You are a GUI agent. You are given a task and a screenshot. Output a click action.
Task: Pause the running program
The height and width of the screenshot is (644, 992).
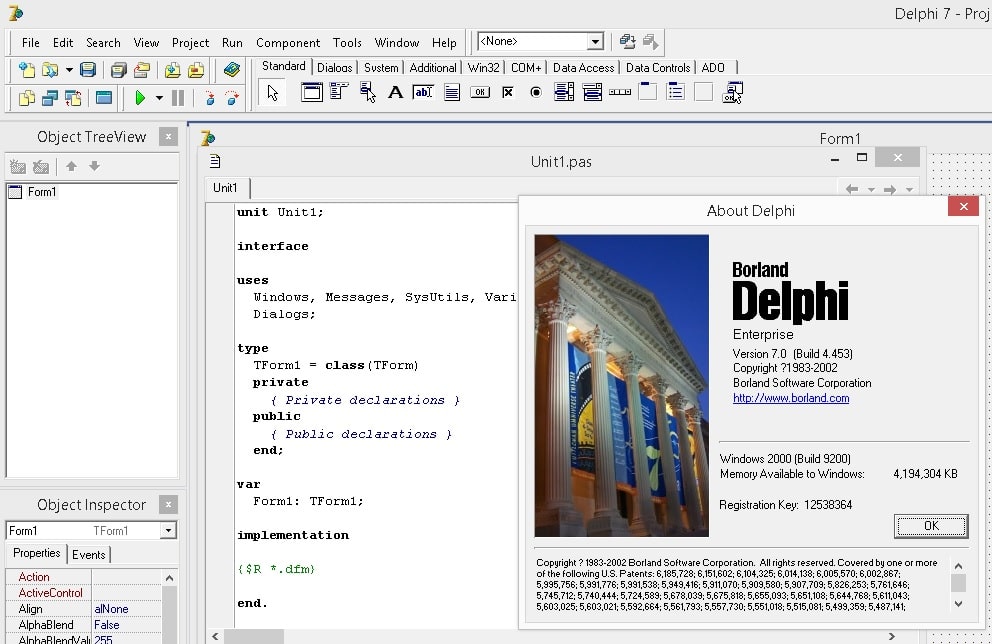click(176, 96)
